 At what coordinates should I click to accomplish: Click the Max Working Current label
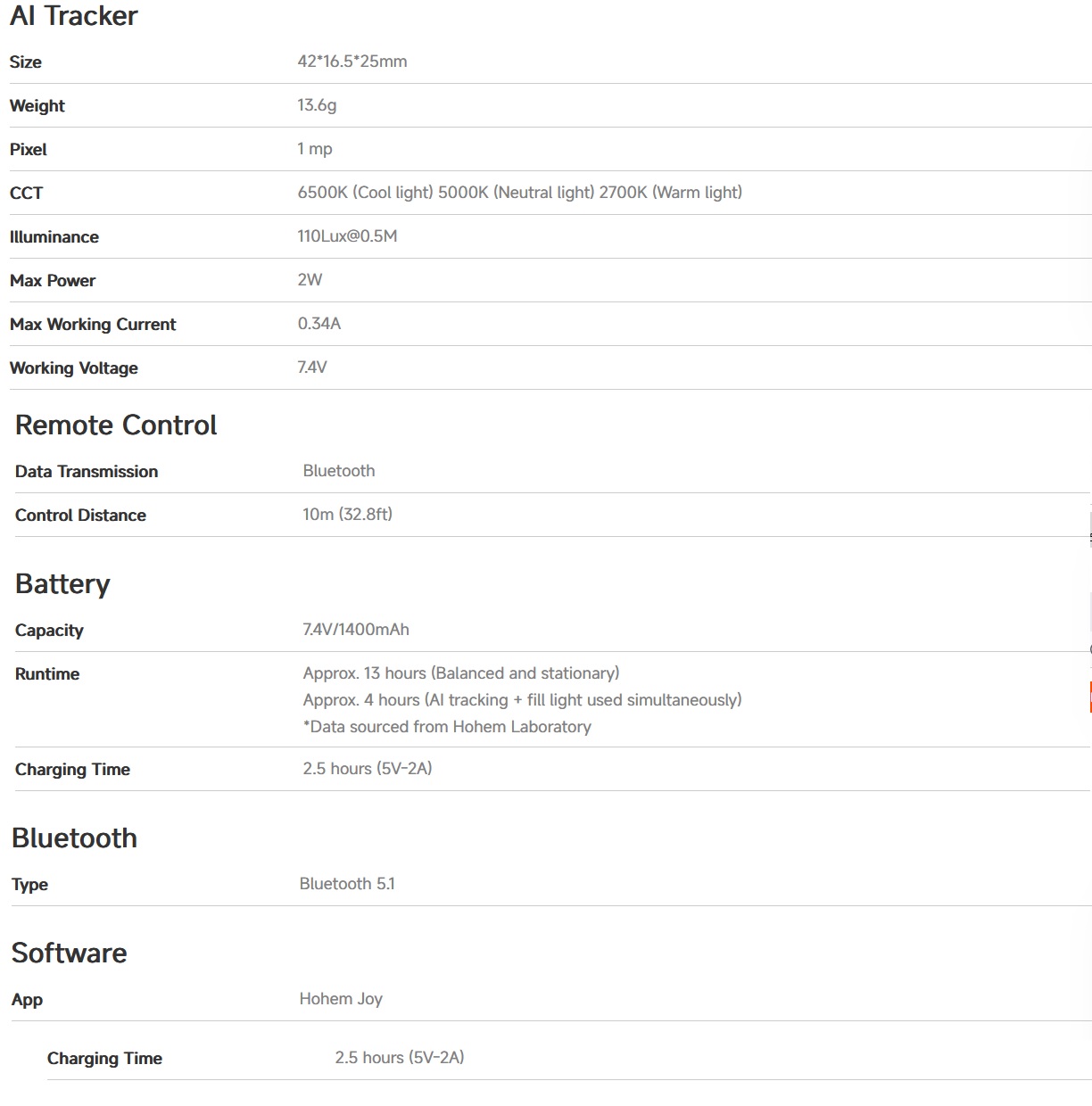93,325
